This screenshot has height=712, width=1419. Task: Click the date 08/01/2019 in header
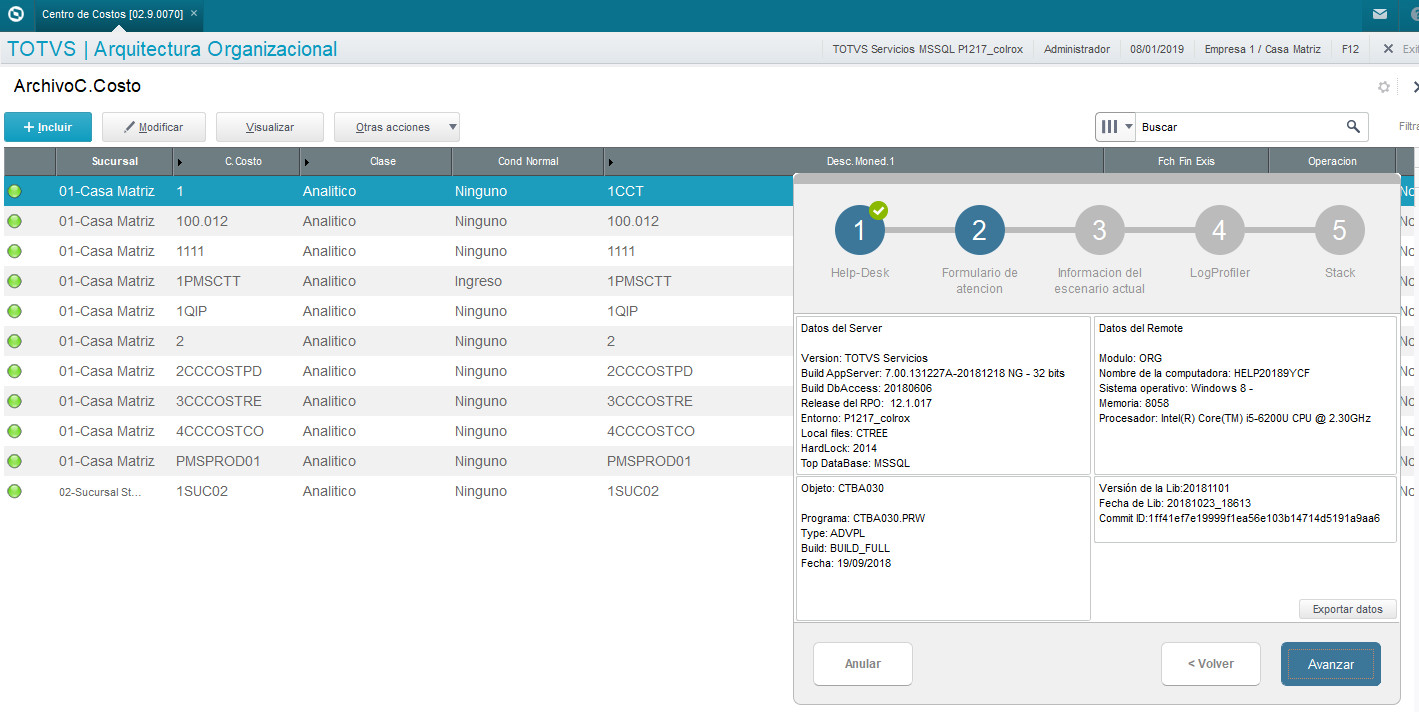[1157, 49]
